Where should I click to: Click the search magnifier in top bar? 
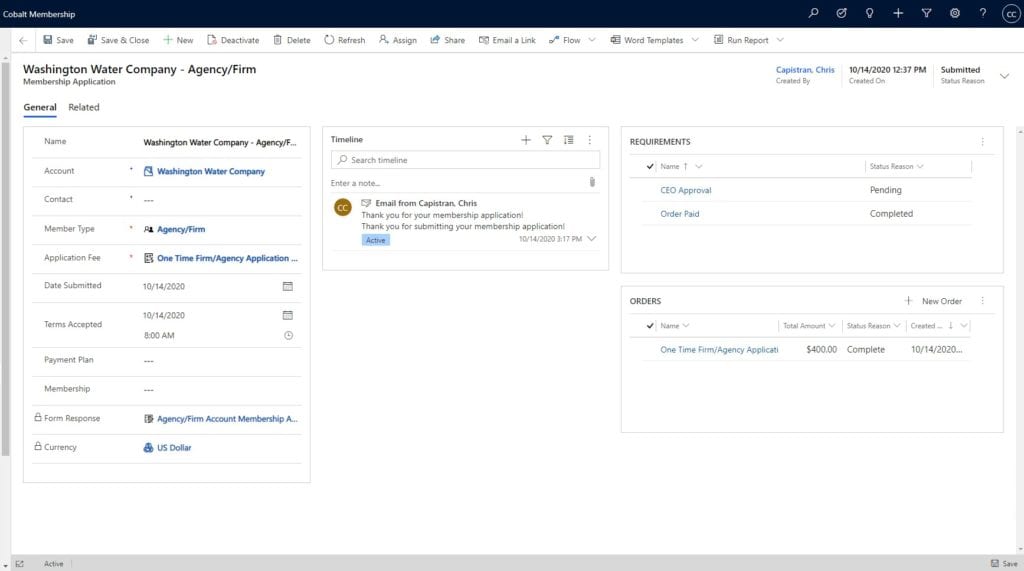(813, 13)
